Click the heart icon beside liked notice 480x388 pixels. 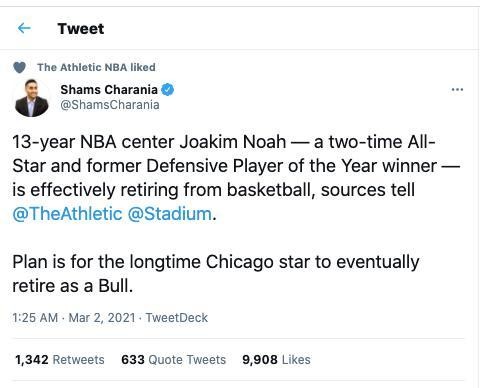[x=19, y=67]
